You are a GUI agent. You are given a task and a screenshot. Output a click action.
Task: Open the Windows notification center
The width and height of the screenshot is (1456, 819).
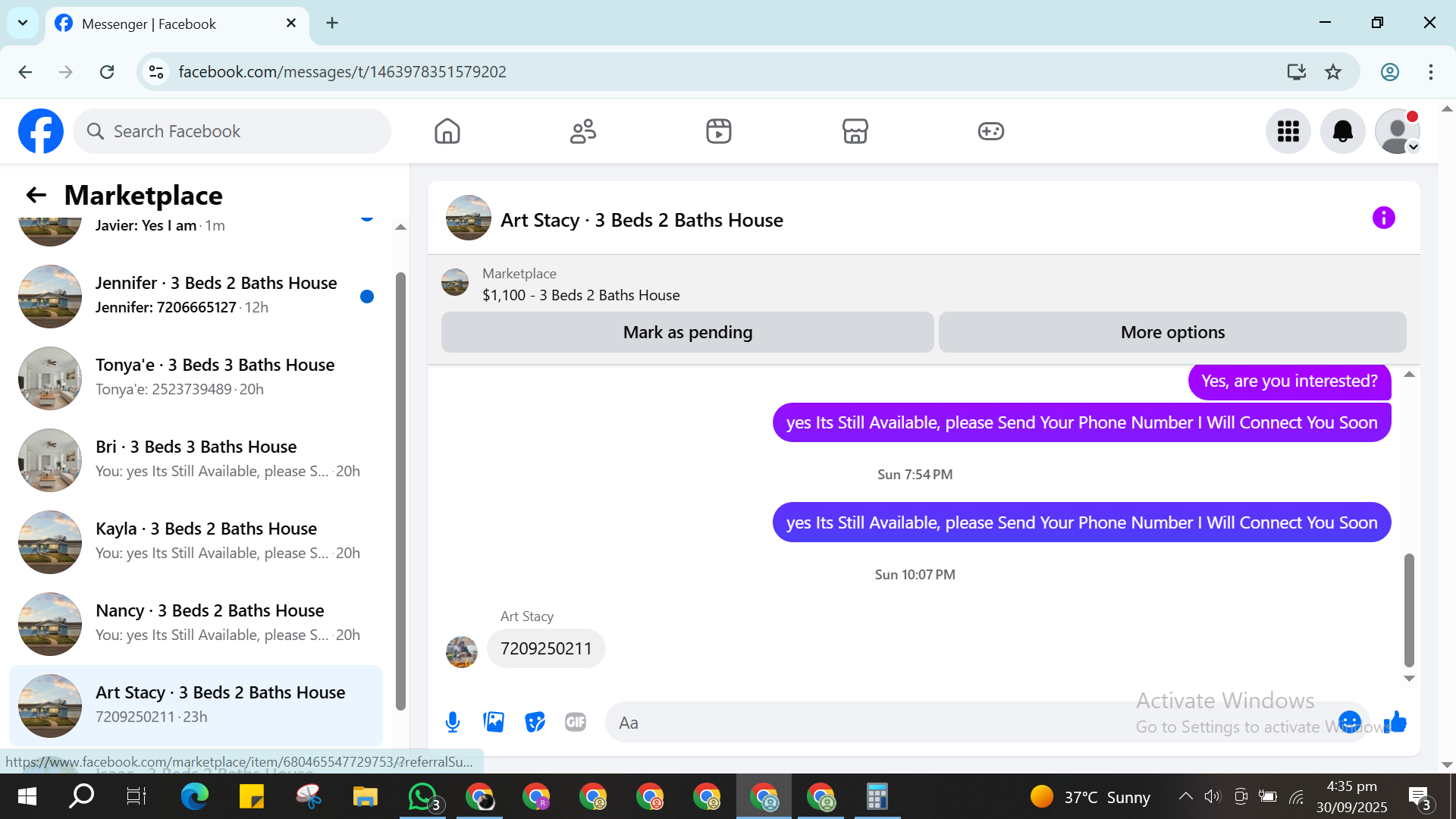[1420, 797]
